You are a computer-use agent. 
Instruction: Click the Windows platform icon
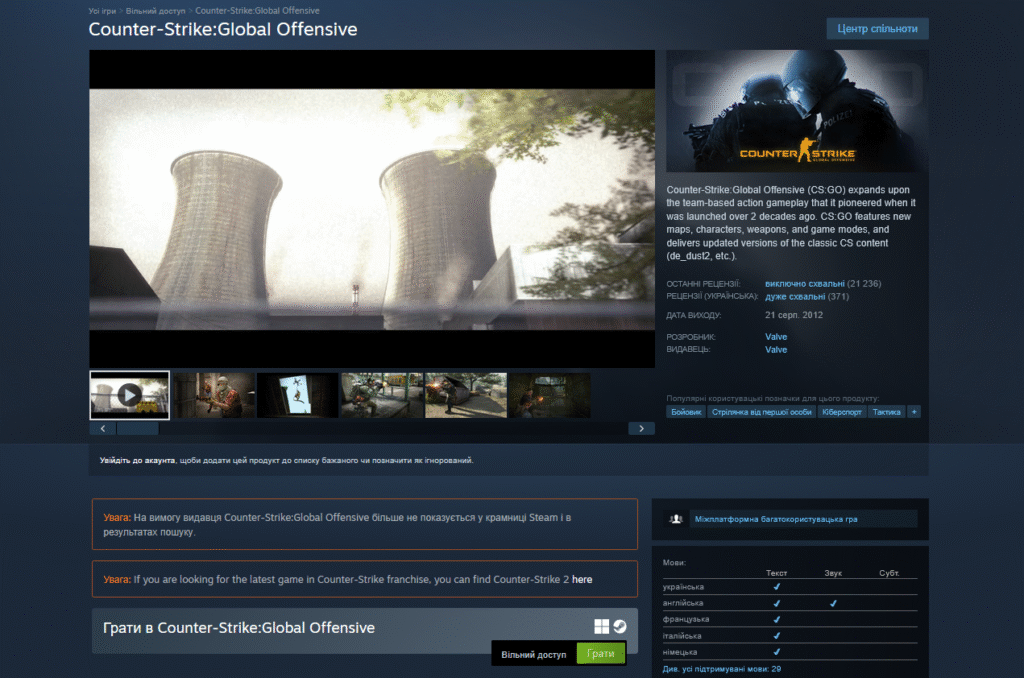point(601,626)
